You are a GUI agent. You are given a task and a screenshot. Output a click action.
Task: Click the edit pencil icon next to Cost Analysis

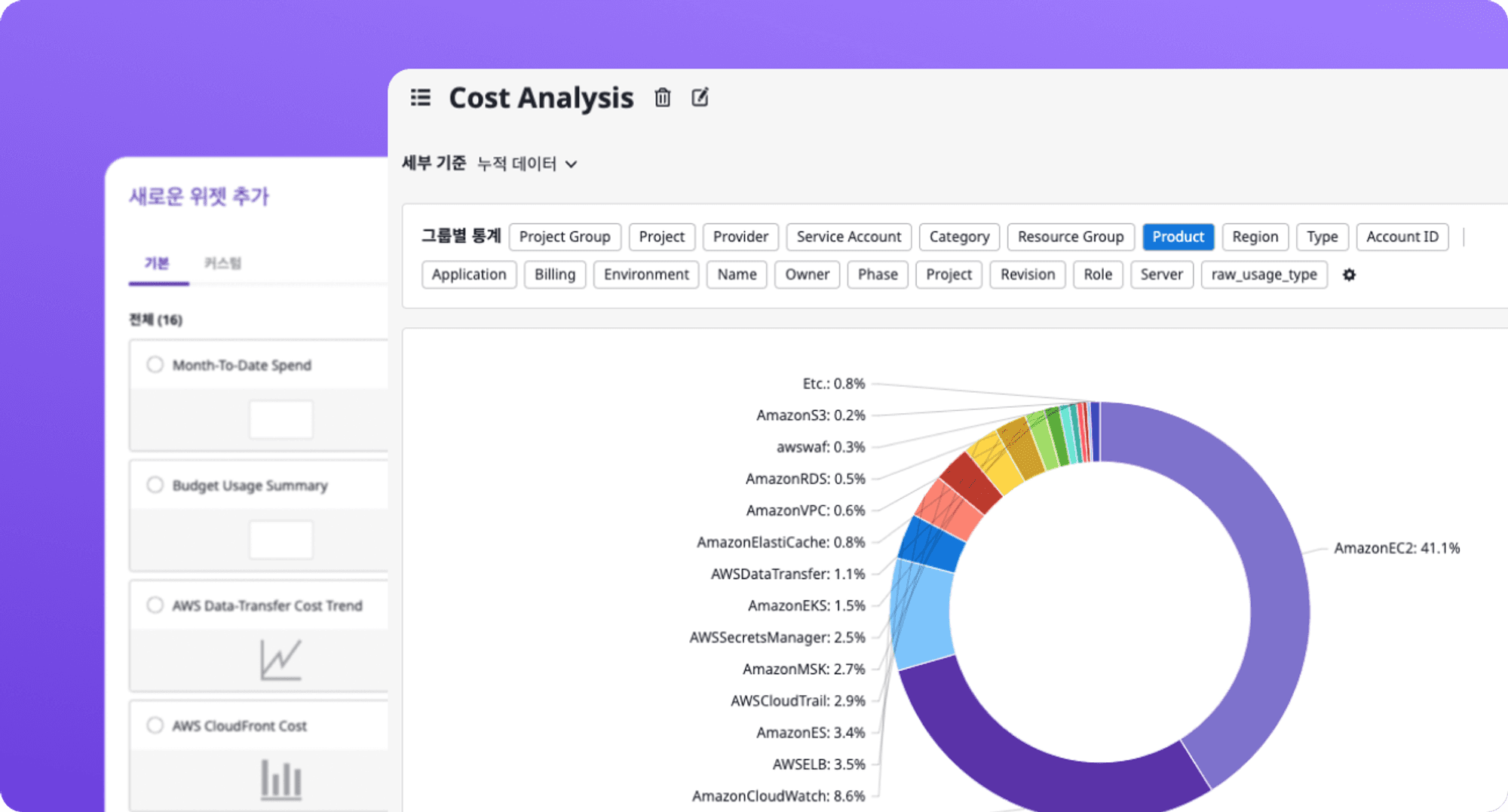tap(700, 97)
